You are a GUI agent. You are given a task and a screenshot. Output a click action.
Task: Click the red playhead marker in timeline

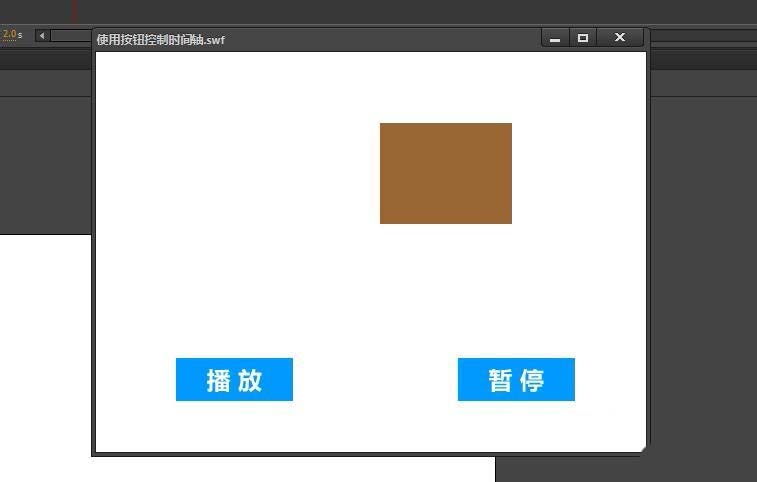tap(74, 12)
